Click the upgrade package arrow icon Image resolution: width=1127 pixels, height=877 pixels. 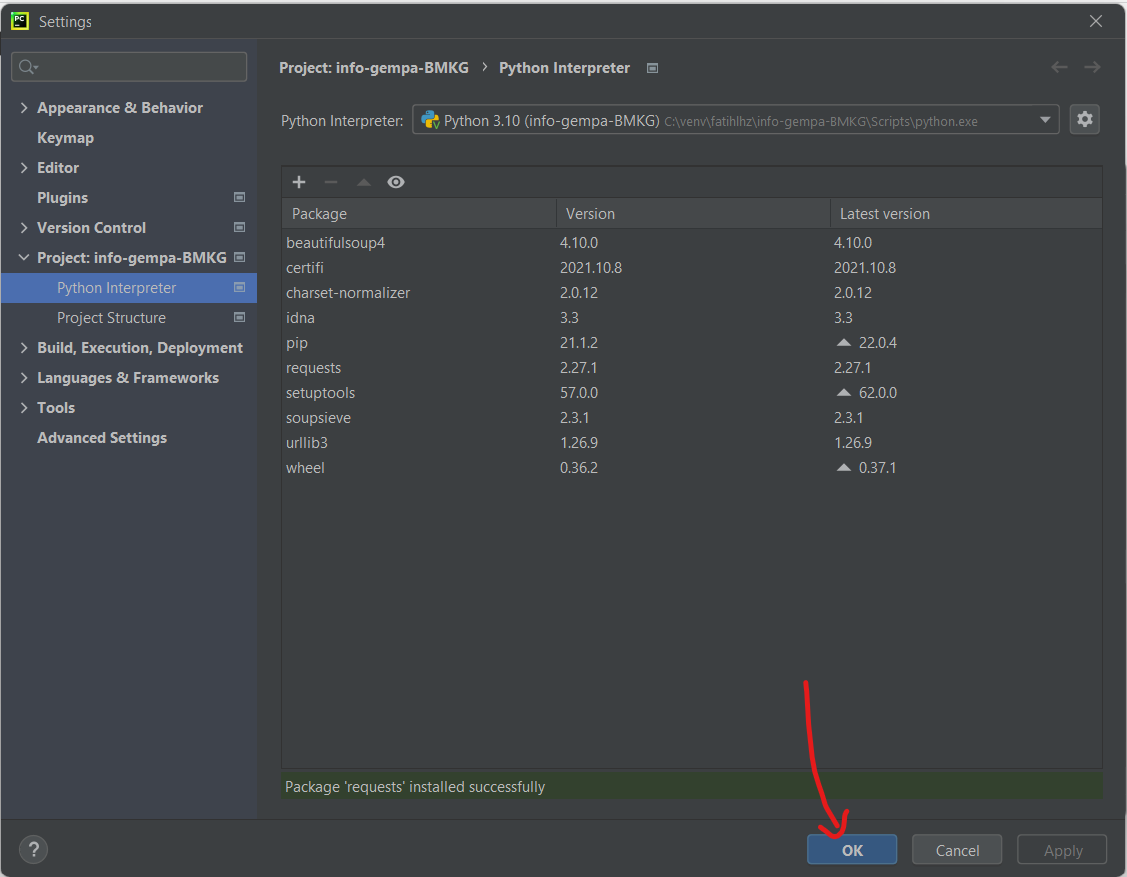[363, 182]
